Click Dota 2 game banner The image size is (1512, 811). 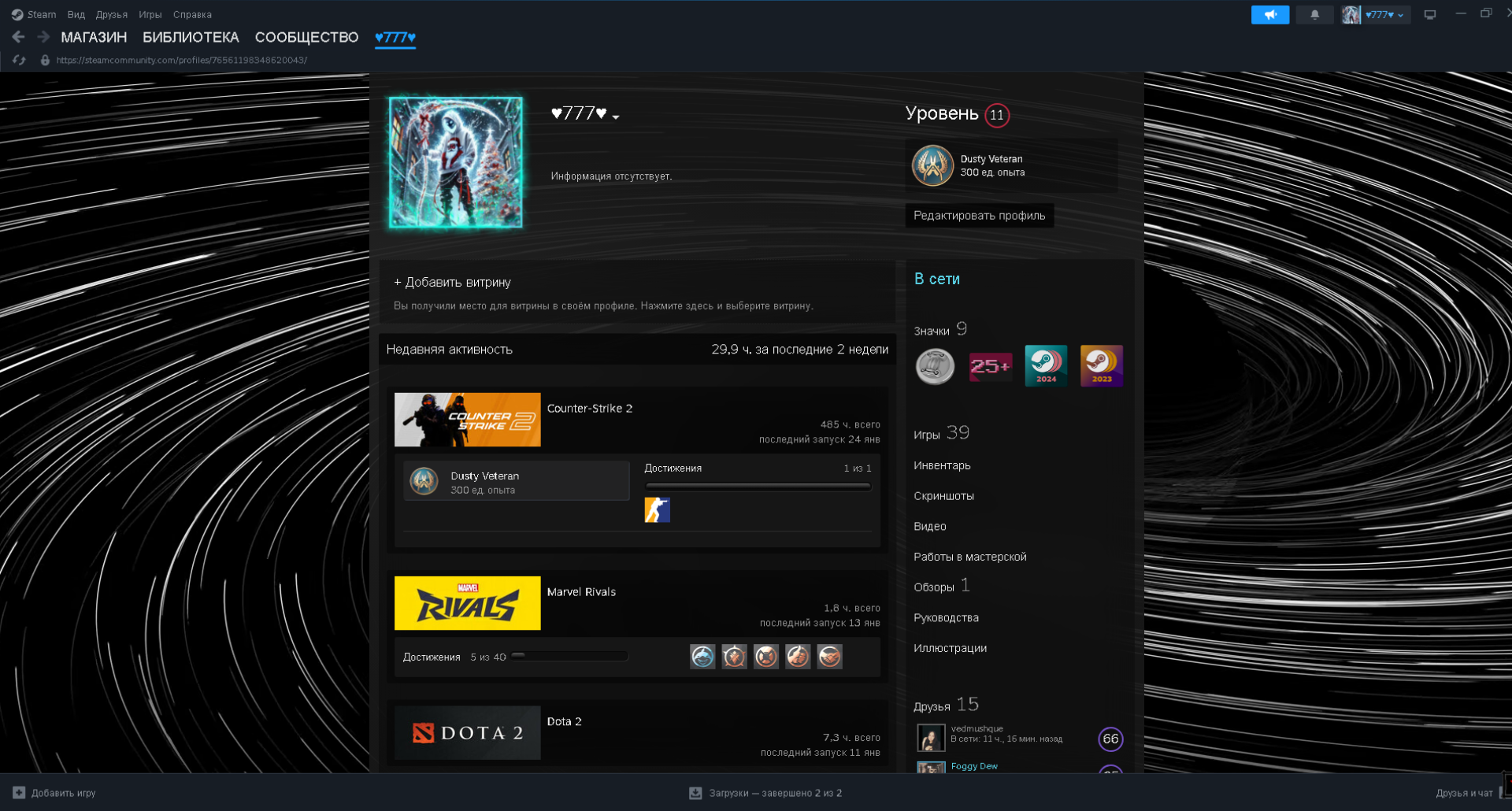coord(467,732)
